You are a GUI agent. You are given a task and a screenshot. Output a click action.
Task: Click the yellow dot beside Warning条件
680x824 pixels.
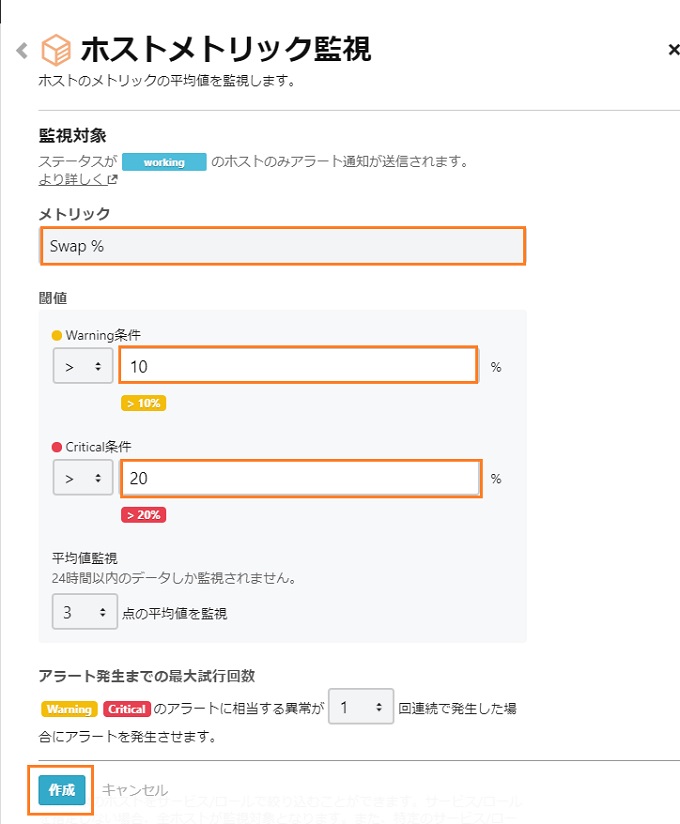(57, 335)
